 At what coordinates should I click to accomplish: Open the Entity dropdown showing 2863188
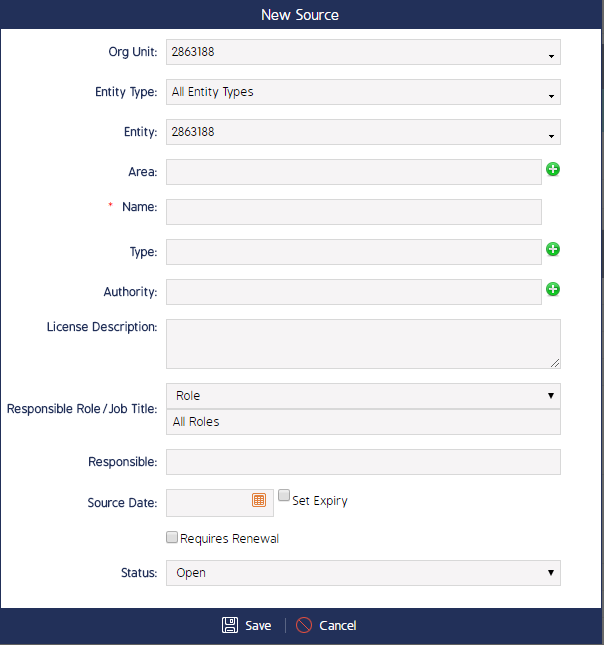363,132
